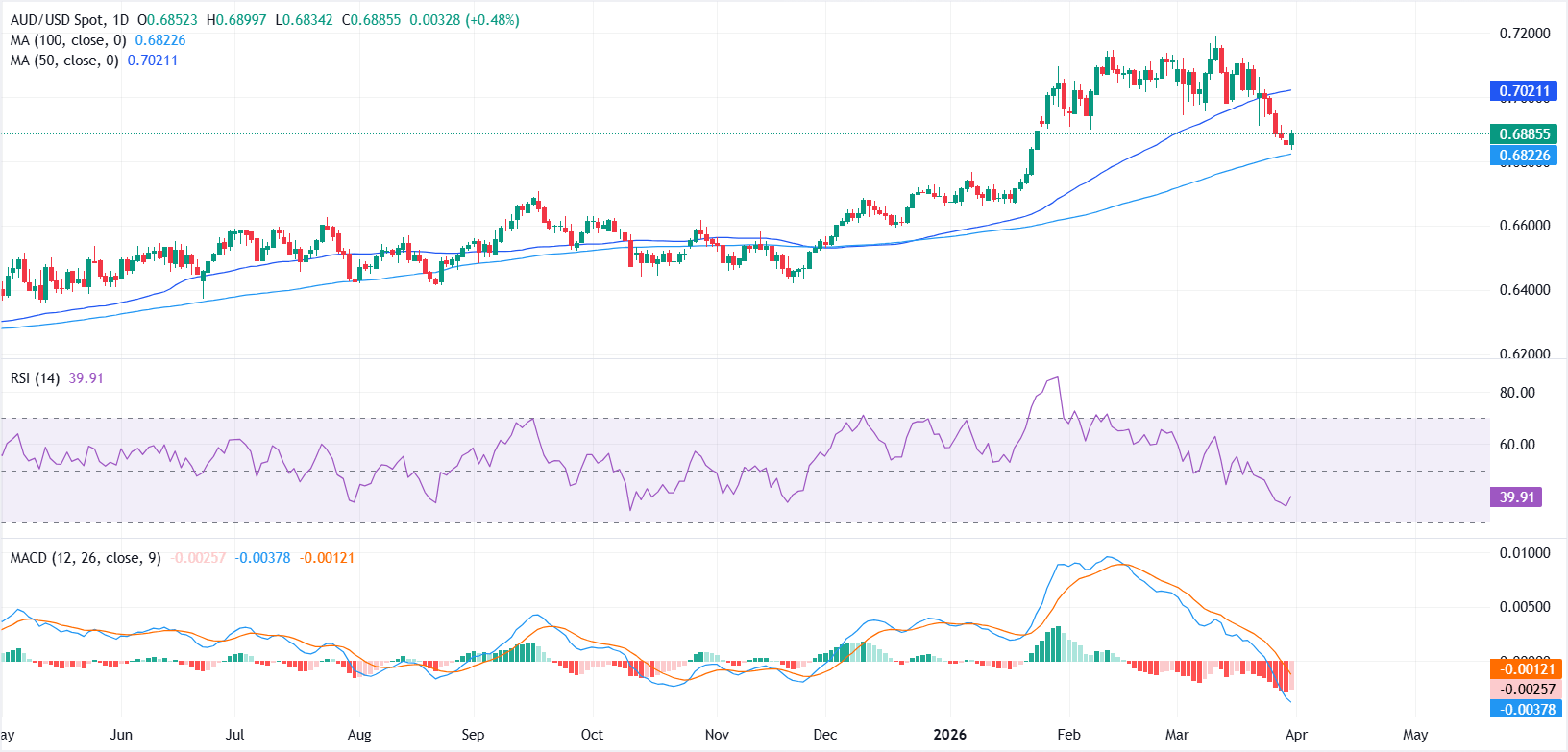Image resolution: width=1568 pixels, height=752 pixels.
Task: Click the purple 39.91 RSI value tag
Action: (x=1516, y=497)
